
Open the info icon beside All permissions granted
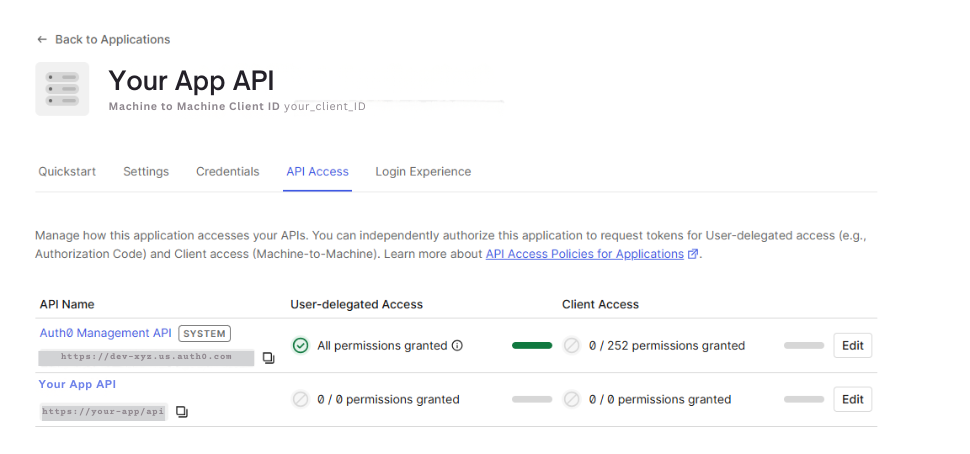tap(457, 345)
